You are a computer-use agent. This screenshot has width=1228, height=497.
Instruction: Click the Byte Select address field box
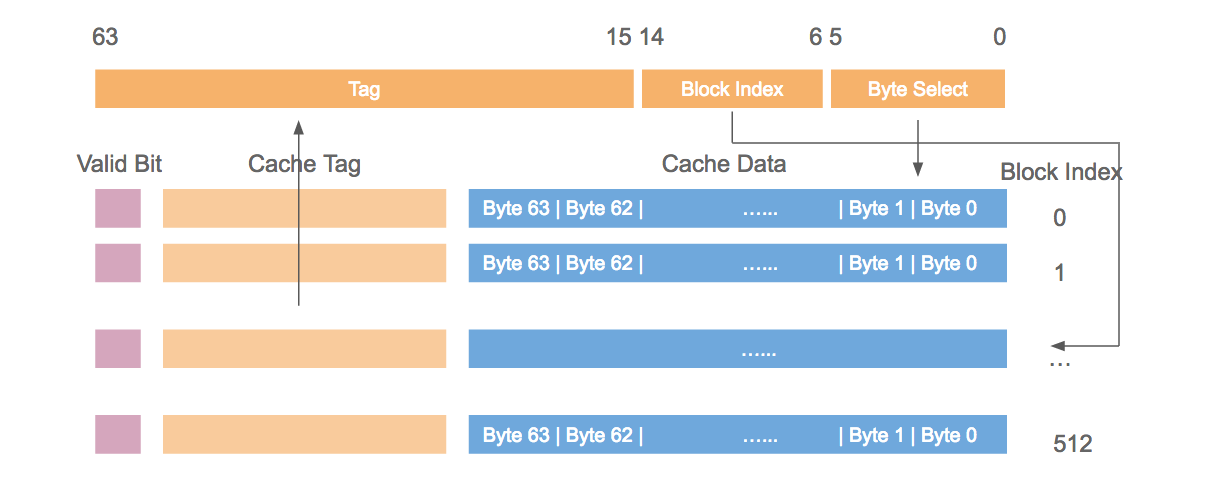coord(917,88)
